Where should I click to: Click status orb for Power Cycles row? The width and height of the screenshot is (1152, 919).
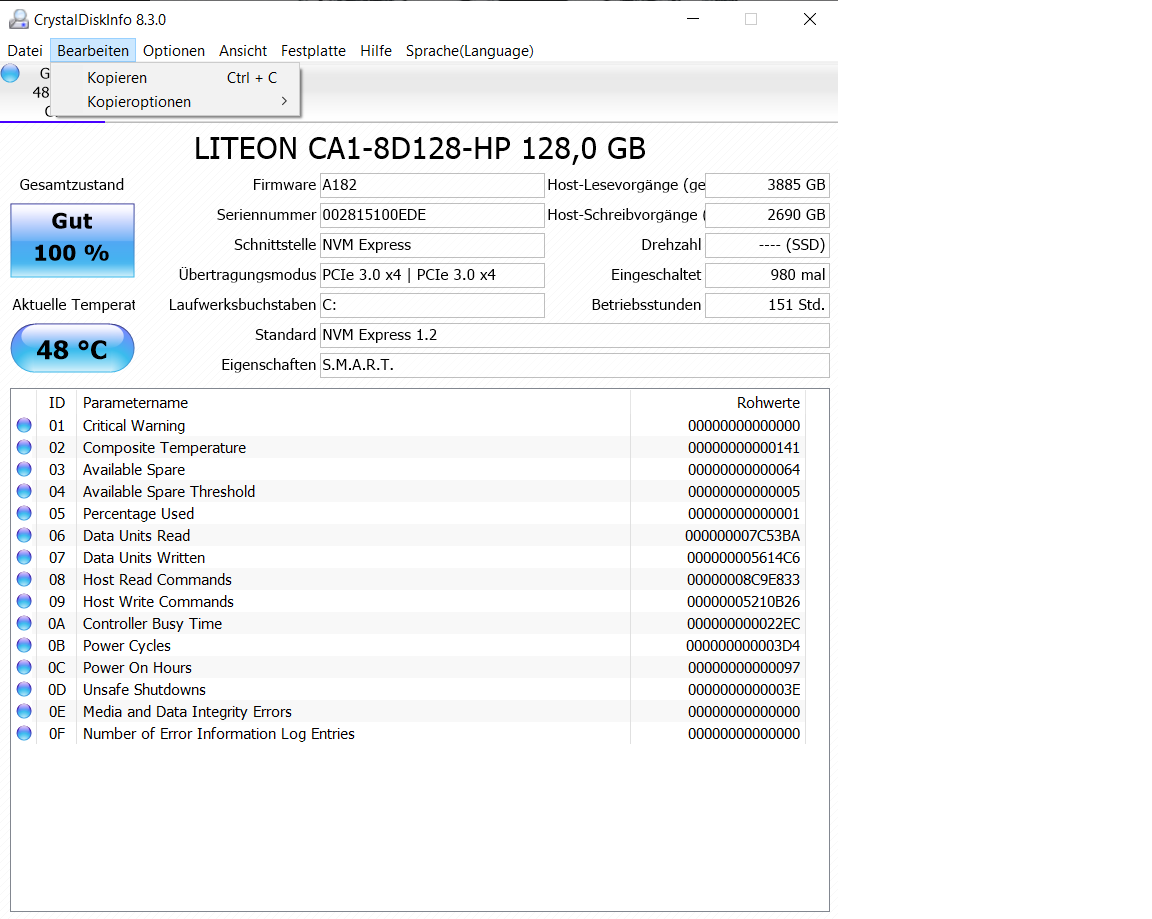coord(24,646)
